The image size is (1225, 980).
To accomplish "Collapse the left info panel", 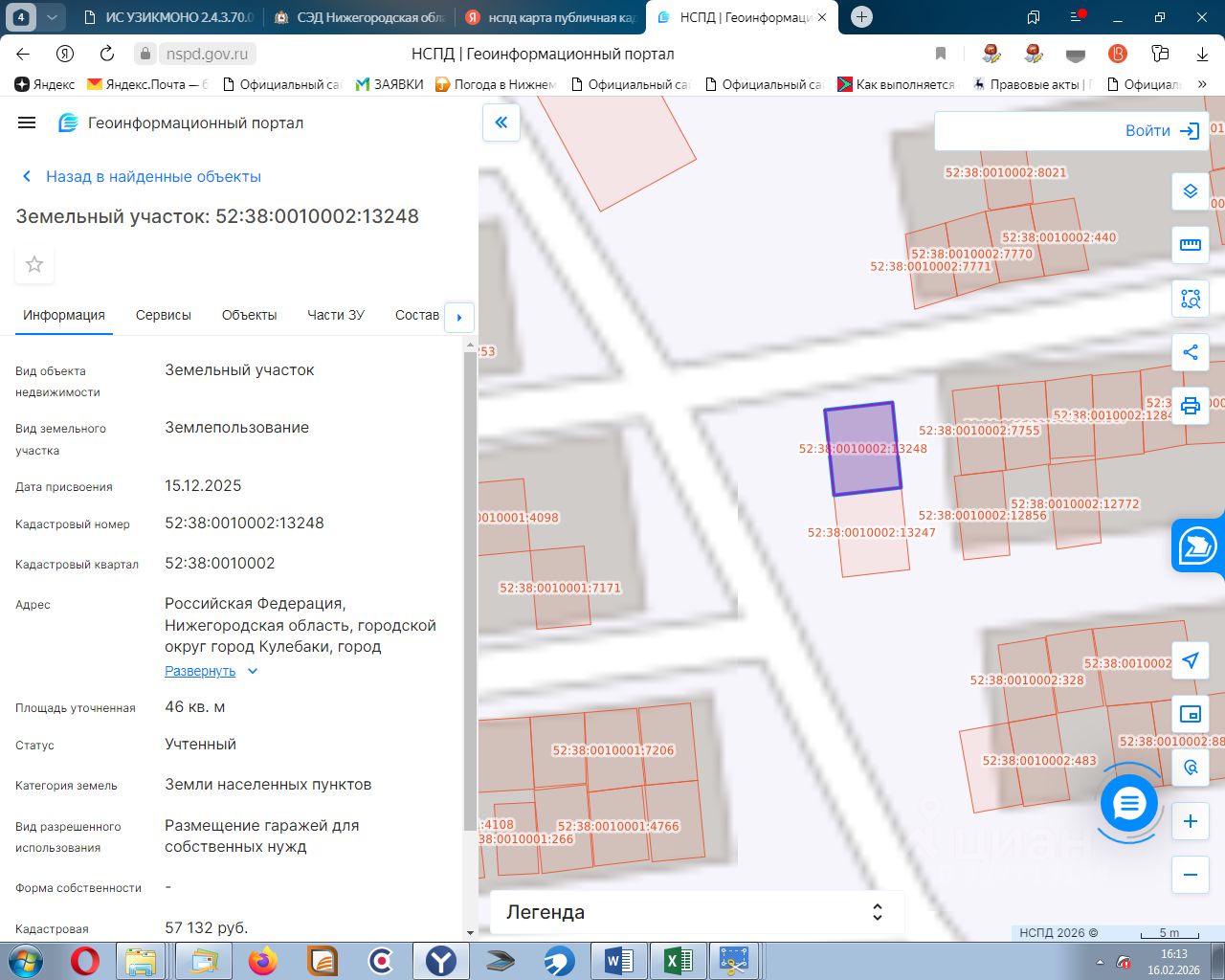I will coord(501,122).
